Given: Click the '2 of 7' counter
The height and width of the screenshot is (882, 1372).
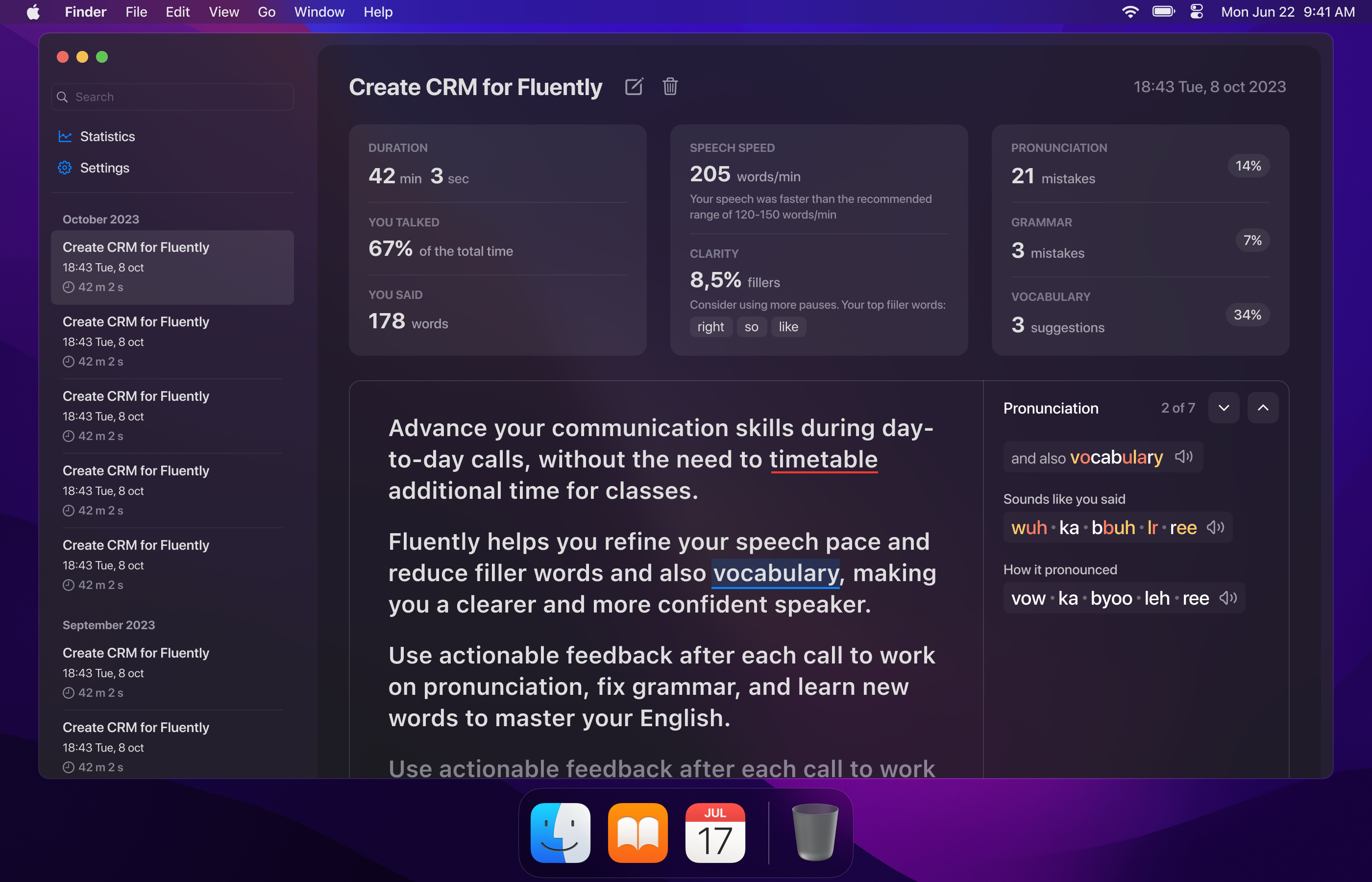Looking at the screenshot, I should click(x=1178, y=408).
